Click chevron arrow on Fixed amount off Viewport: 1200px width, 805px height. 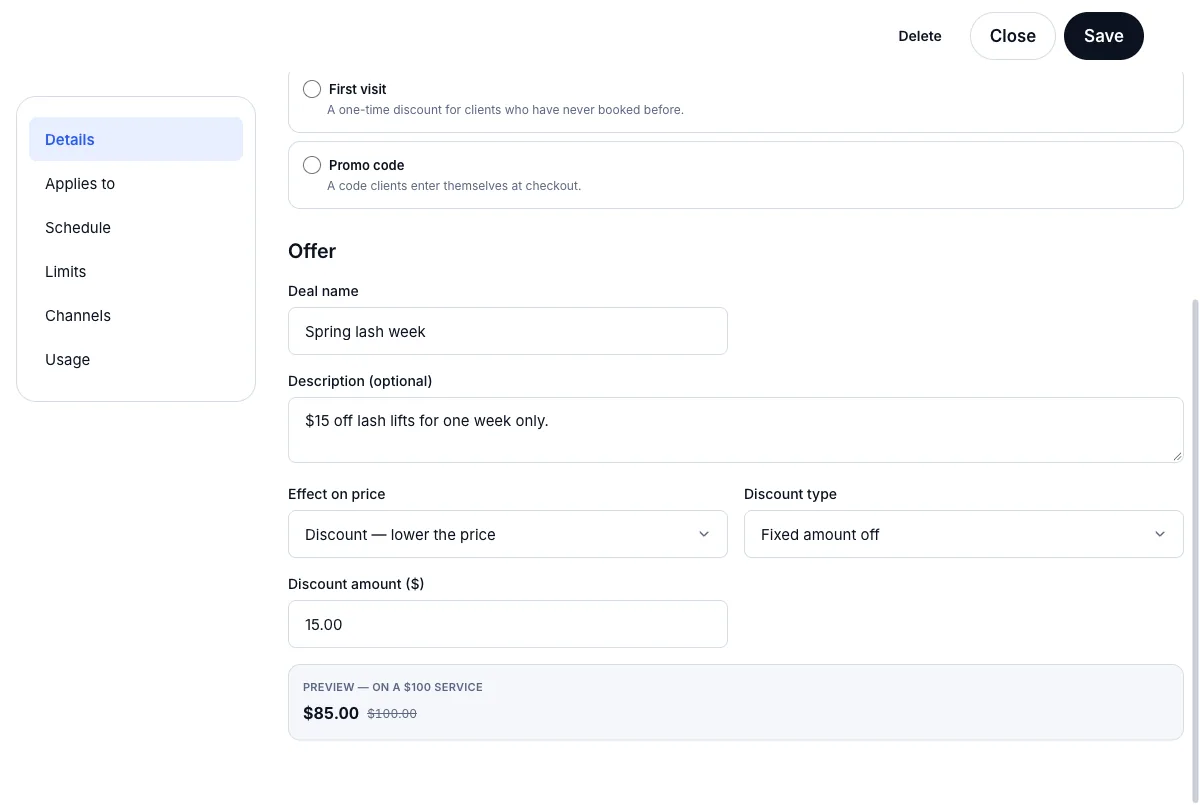1160,534
